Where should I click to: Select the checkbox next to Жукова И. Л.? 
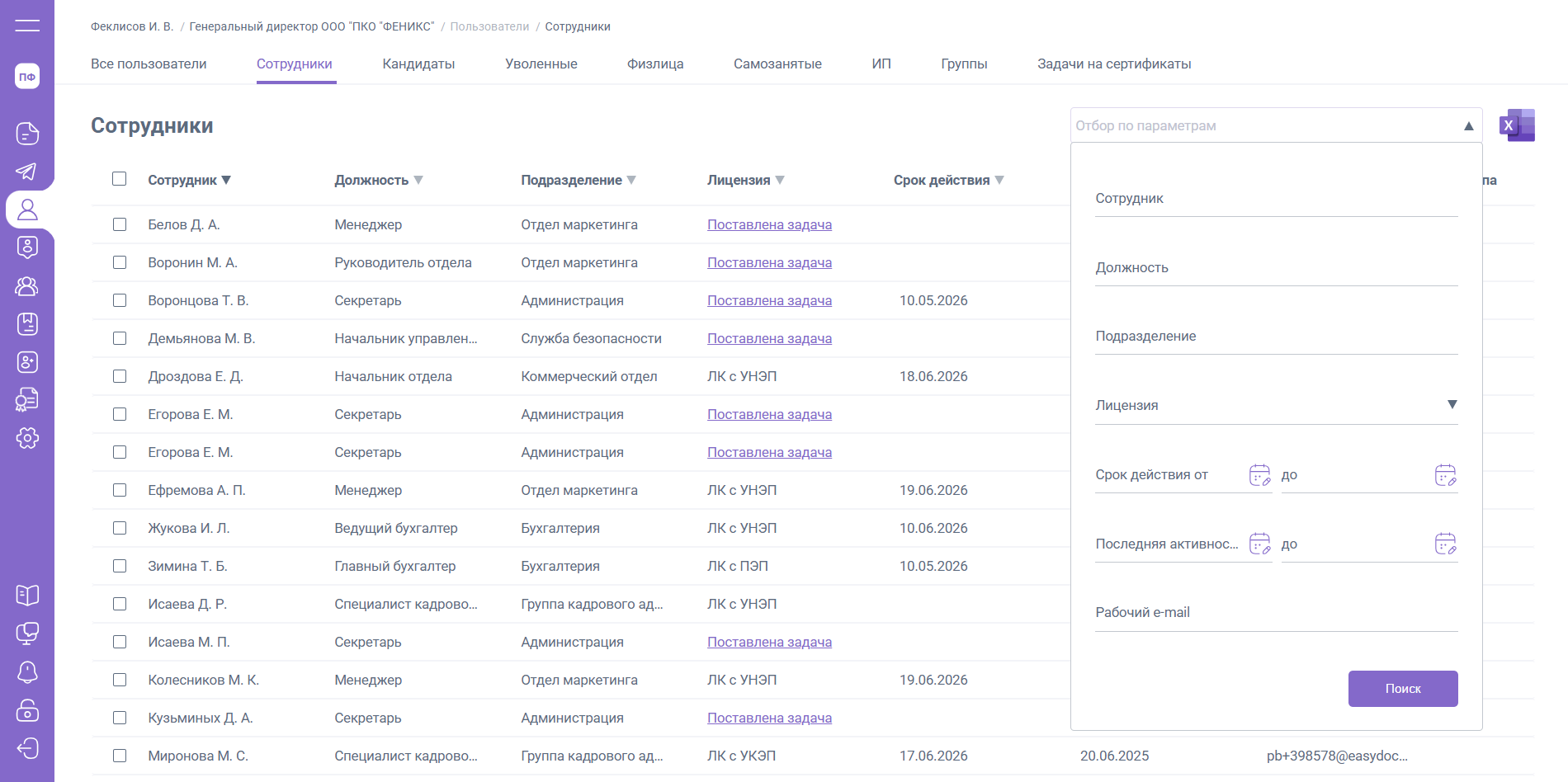point(120,528)
